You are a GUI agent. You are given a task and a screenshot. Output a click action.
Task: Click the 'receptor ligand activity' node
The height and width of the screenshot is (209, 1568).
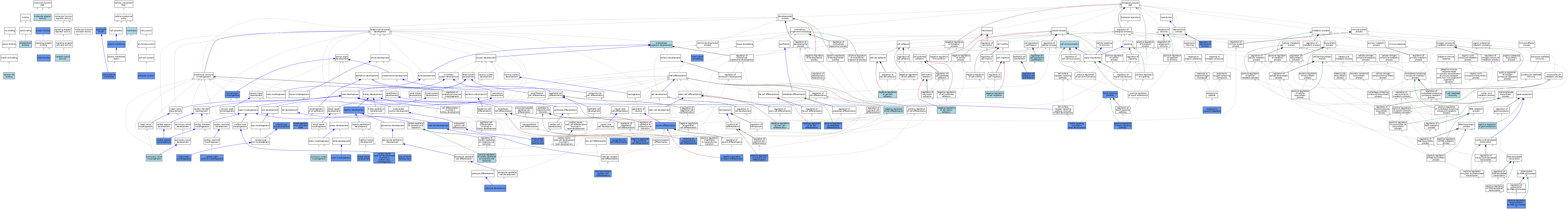tap(63, 58)
